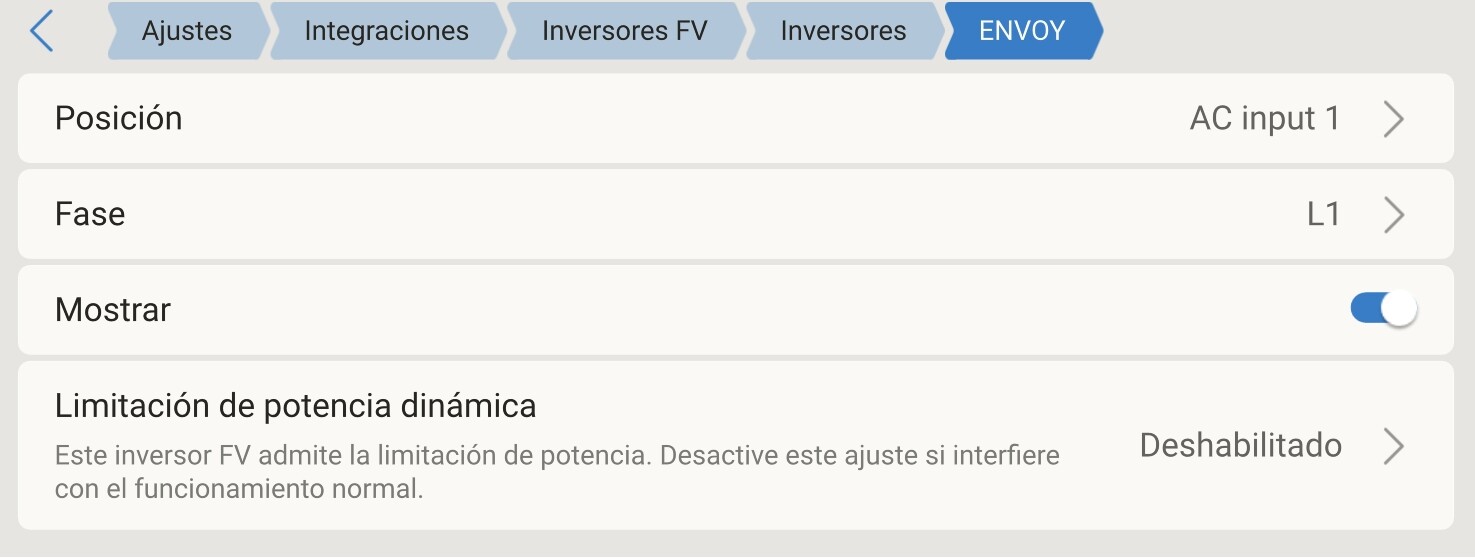This screenshot has height=558, width=1475.
Task: Click the Posición label
Action: point(118,119)
